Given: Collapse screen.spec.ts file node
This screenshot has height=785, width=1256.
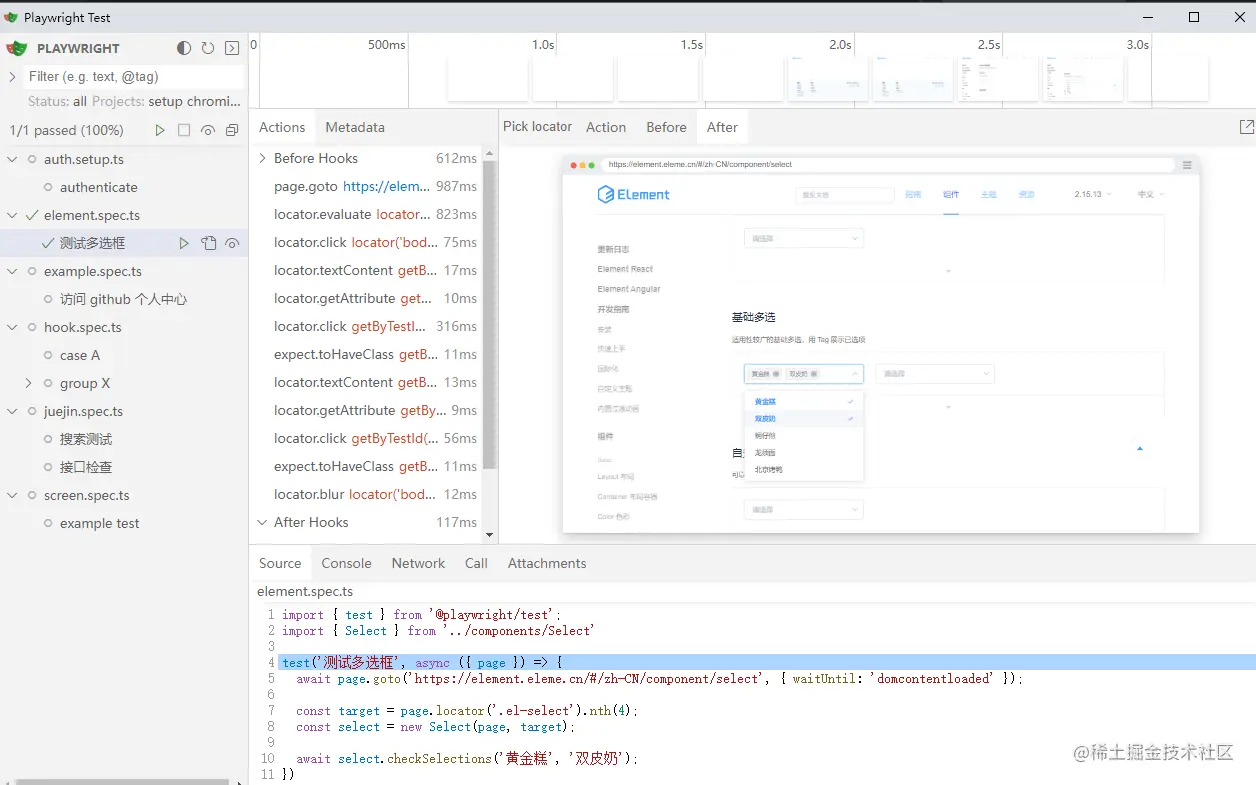Looking at the screenshot, I should [12, 495].
